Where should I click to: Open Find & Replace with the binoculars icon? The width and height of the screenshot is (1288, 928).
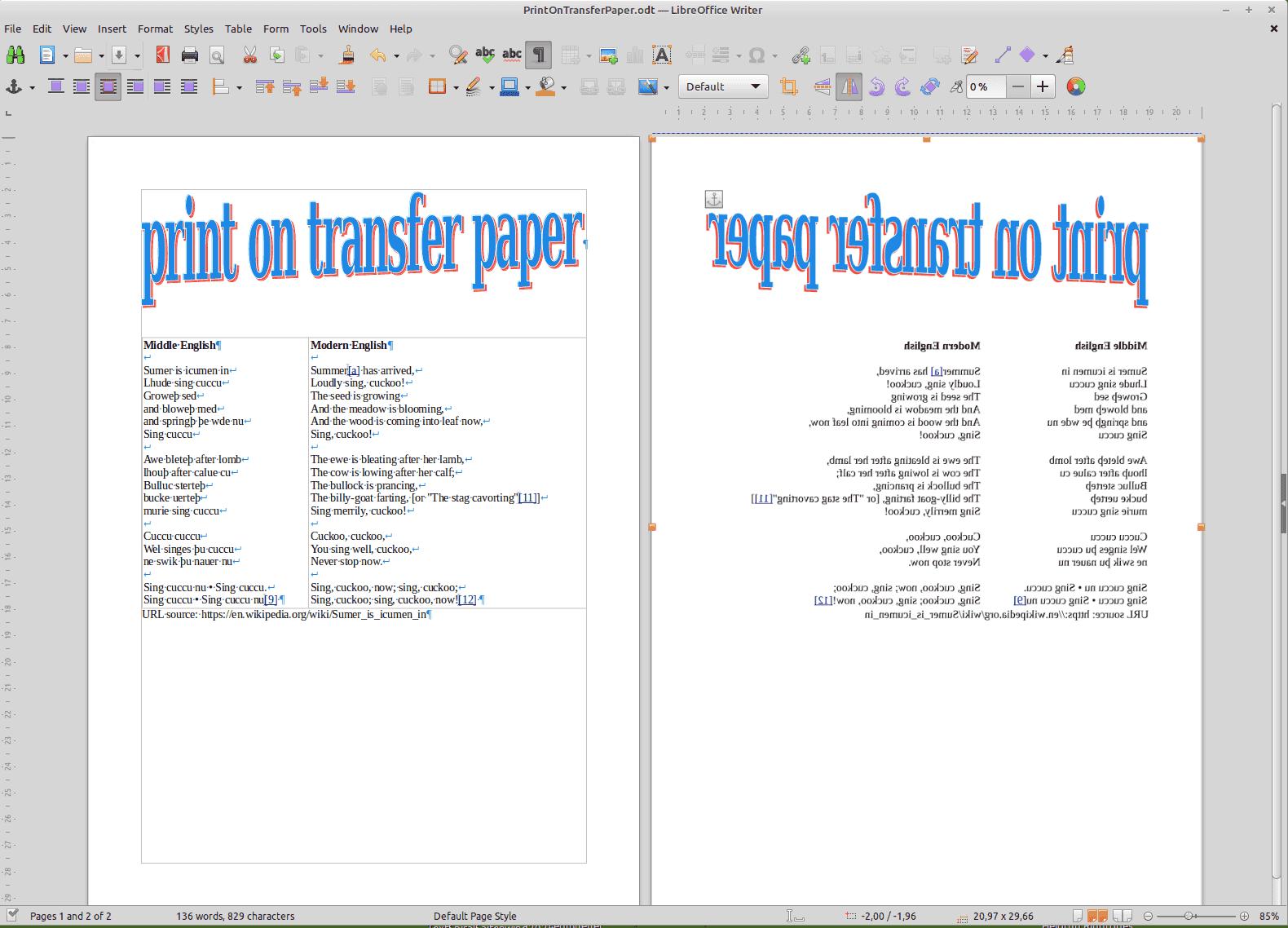15,55
